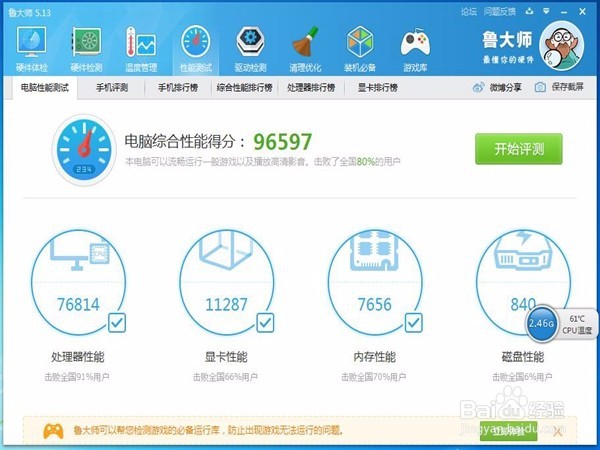
Task: Click the 问题反馈 feedback link
Action: (x=499, y=12)
